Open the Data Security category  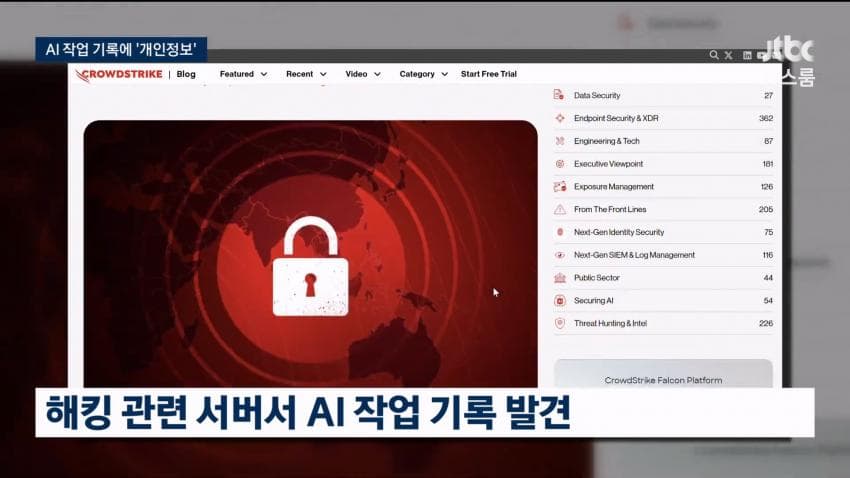(597, 95)
